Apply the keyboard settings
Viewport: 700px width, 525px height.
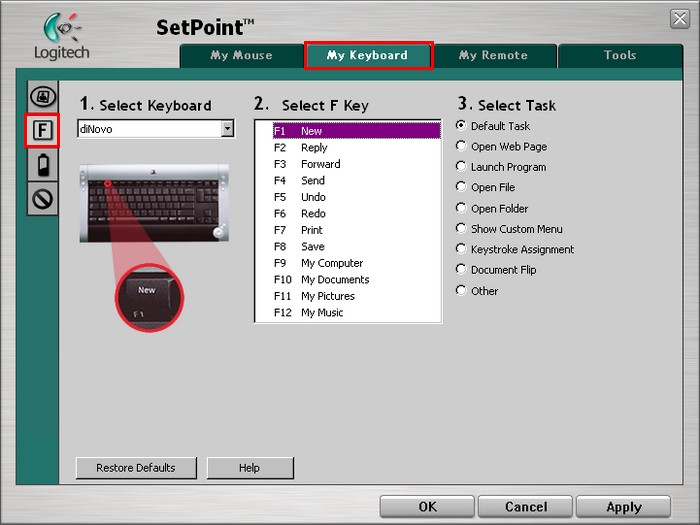tap(624, 507)
